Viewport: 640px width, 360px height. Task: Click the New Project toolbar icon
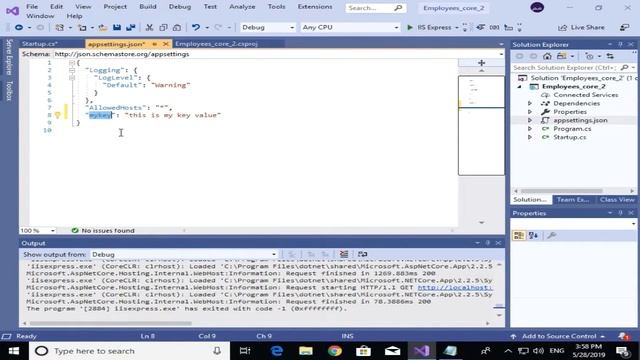tap(60, 27)
